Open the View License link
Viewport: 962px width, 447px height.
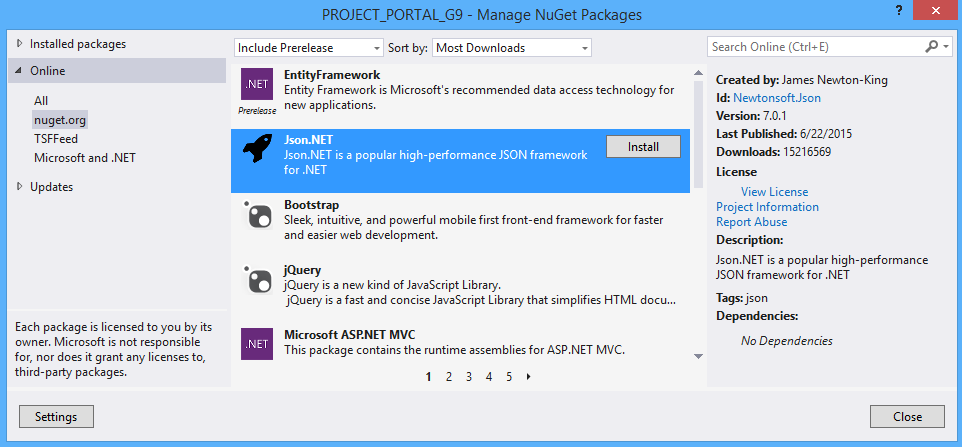coord(774,192)
